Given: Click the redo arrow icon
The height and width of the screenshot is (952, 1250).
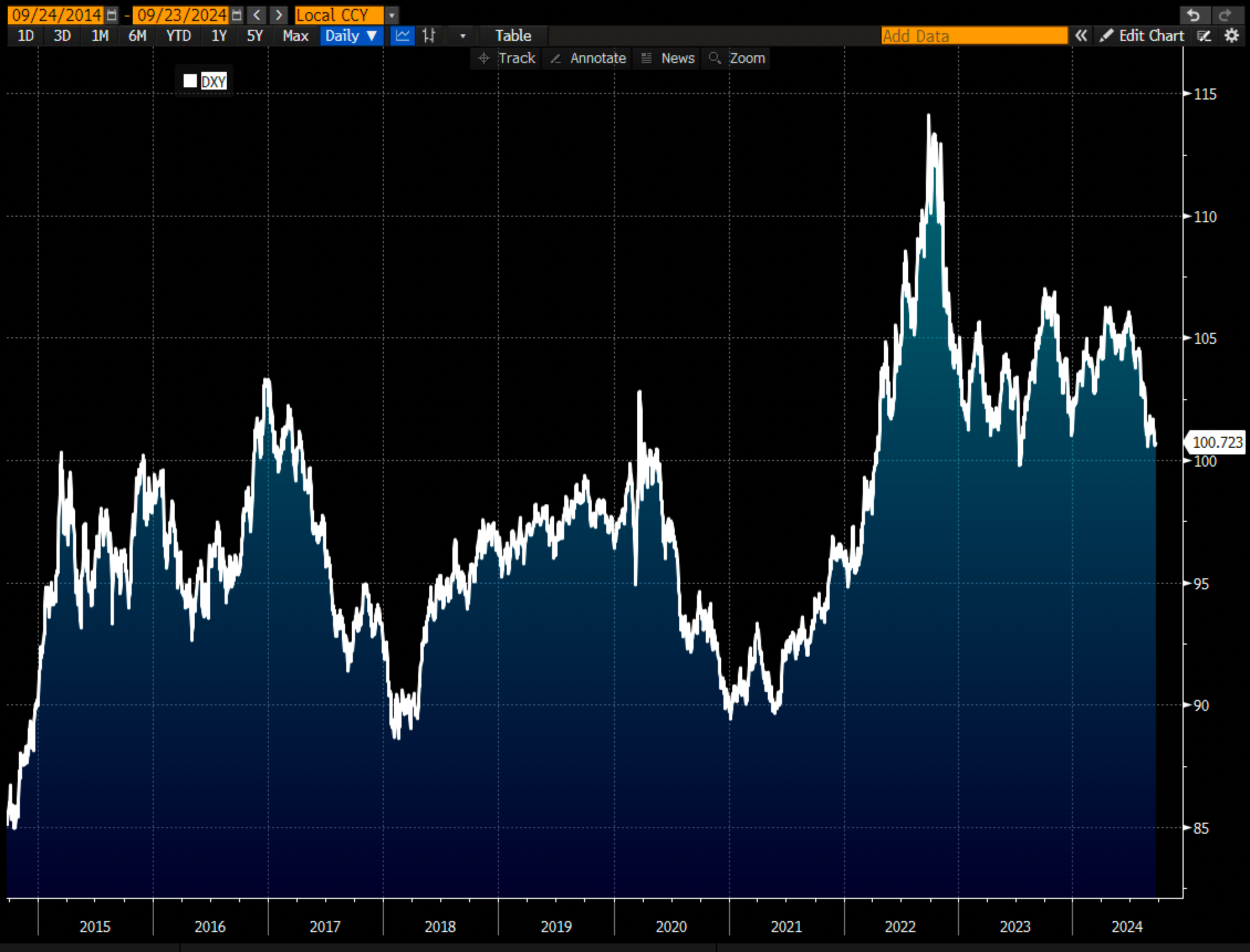Looking at the screenshot, I should click(1225, 15).
